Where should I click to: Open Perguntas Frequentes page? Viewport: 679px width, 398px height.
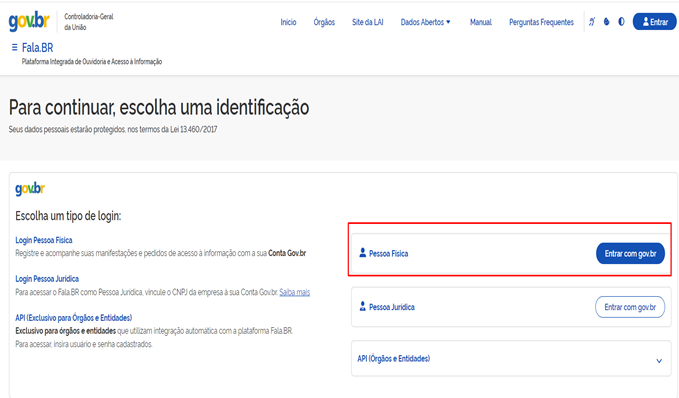541,22
